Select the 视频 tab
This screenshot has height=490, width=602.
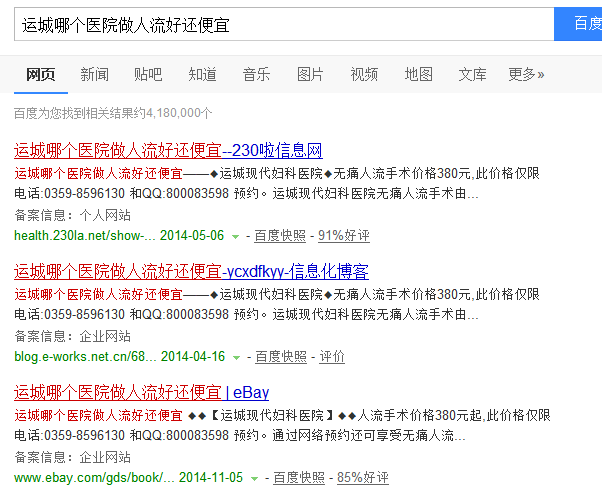pos(364,74)
